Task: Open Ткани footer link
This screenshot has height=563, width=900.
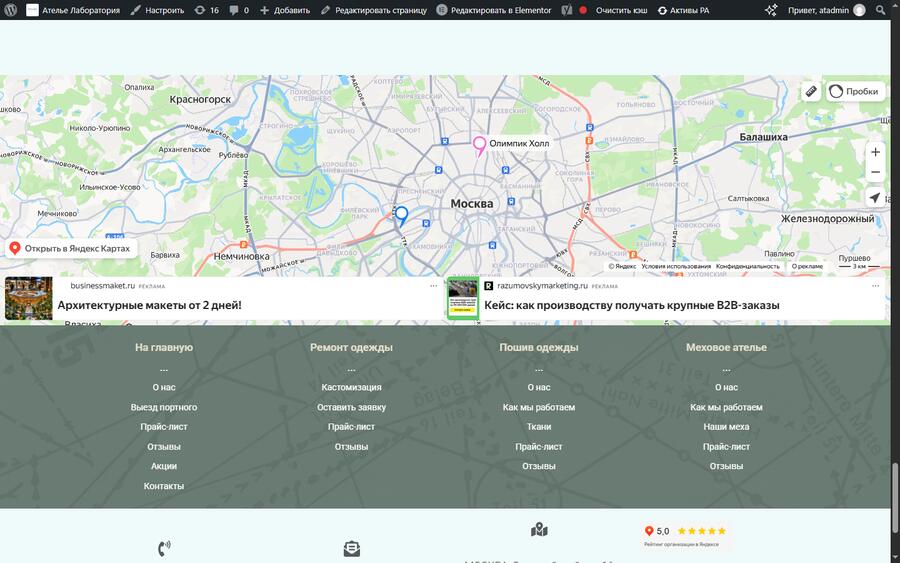Action: [539, 426]
